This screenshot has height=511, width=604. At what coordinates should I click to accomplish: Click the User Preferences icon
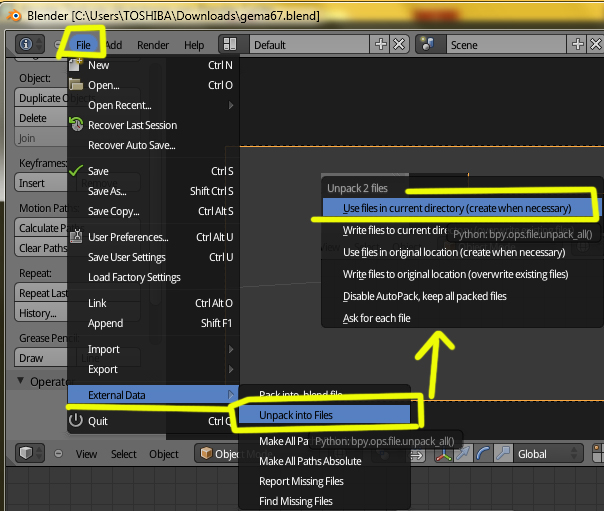76,236
